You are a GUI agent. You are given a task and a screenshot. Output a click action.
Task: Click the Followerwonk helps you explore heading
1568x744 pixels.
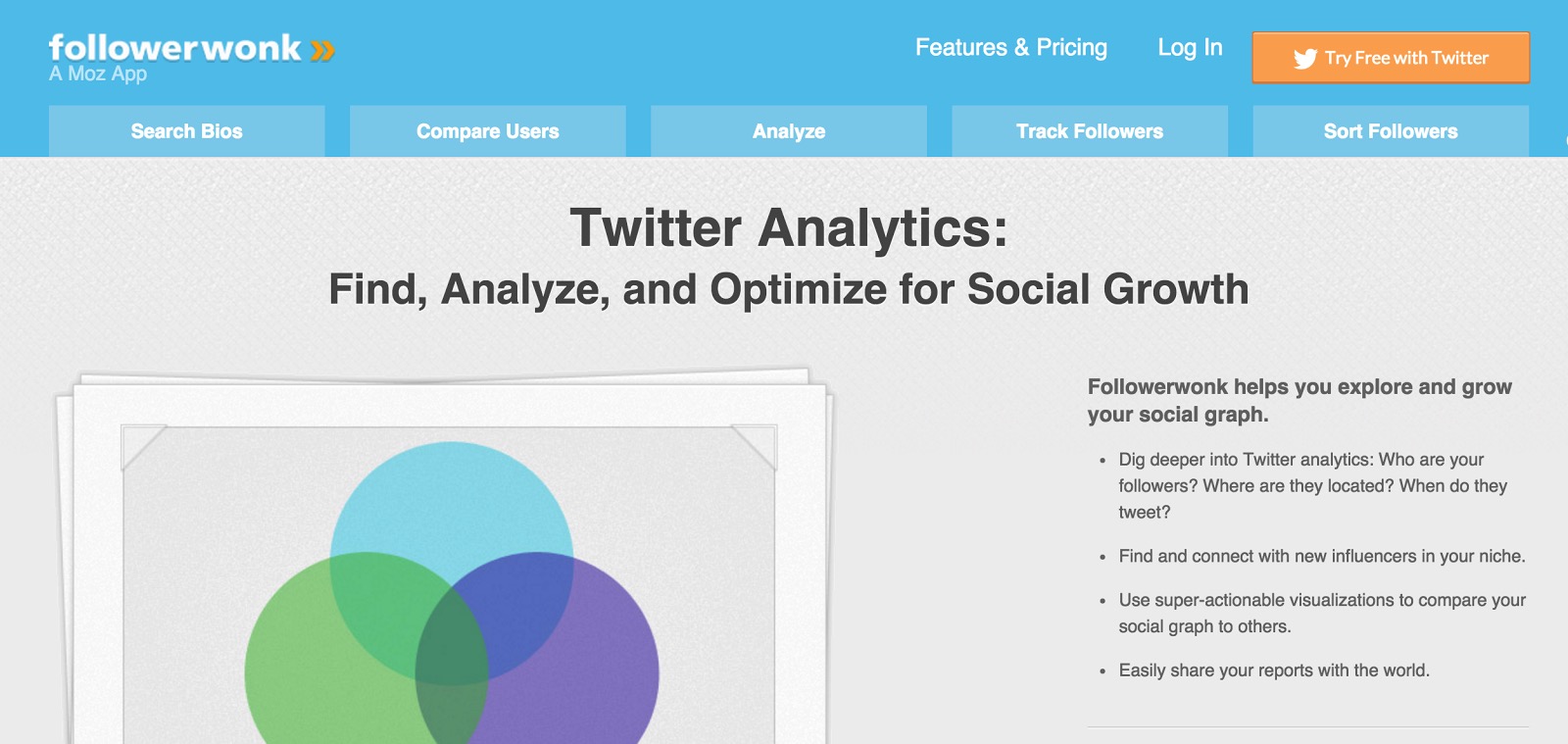pos(1299,400)
